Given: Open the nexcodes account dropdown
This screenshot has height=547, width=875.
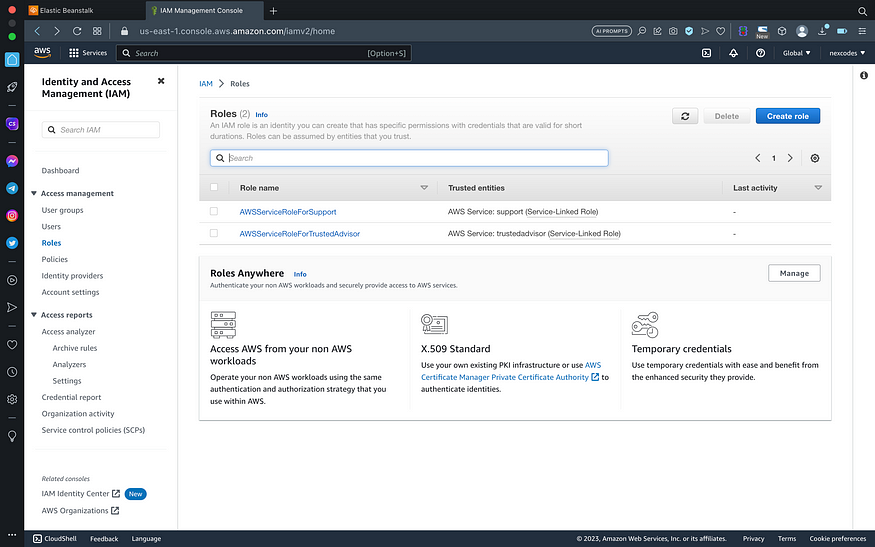Looking at the screenshot, I should tap(847, 53).
